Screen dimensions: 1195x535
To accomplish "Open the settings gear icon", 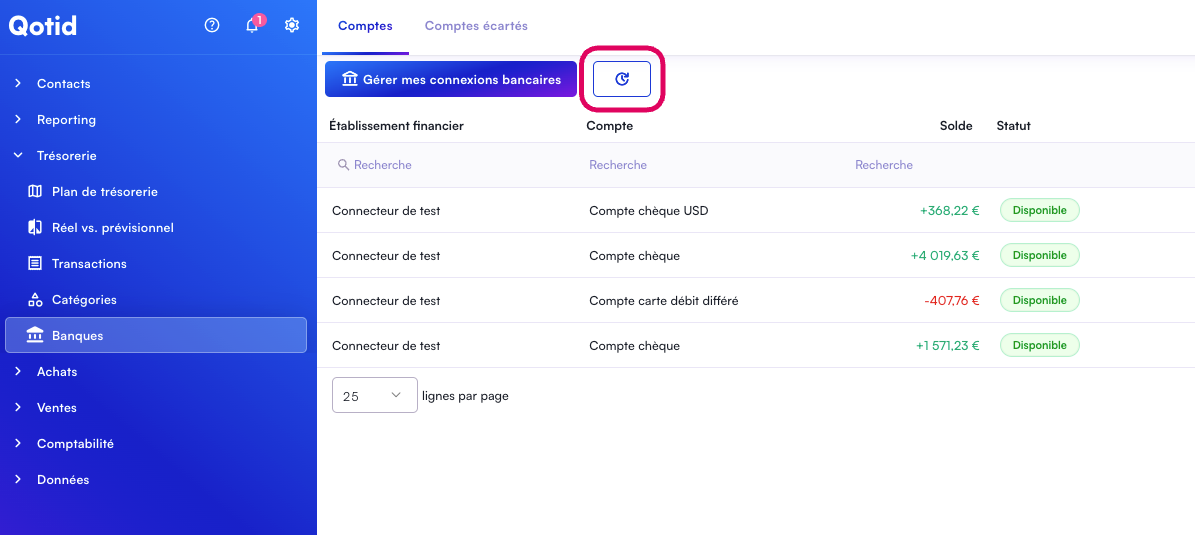I will [292, 25].
